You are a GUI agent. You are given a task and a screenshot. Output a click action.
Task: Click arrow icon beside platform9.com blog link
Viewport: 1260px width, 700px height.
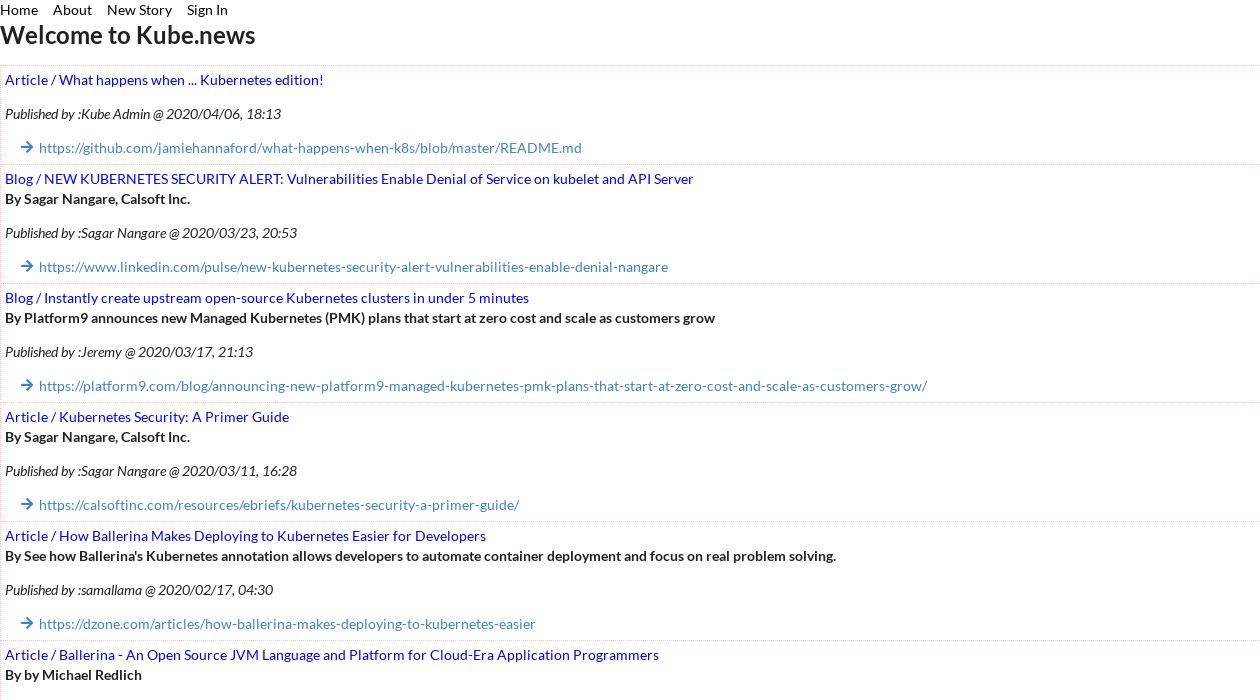click(x=27, y=386)
